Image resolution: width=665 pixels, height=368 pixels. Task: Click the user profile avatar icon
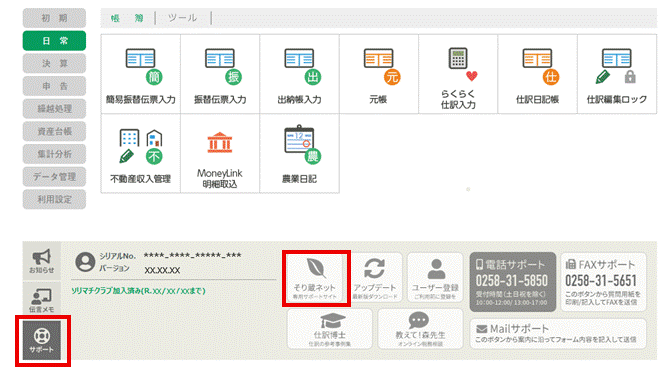(85, 262)
